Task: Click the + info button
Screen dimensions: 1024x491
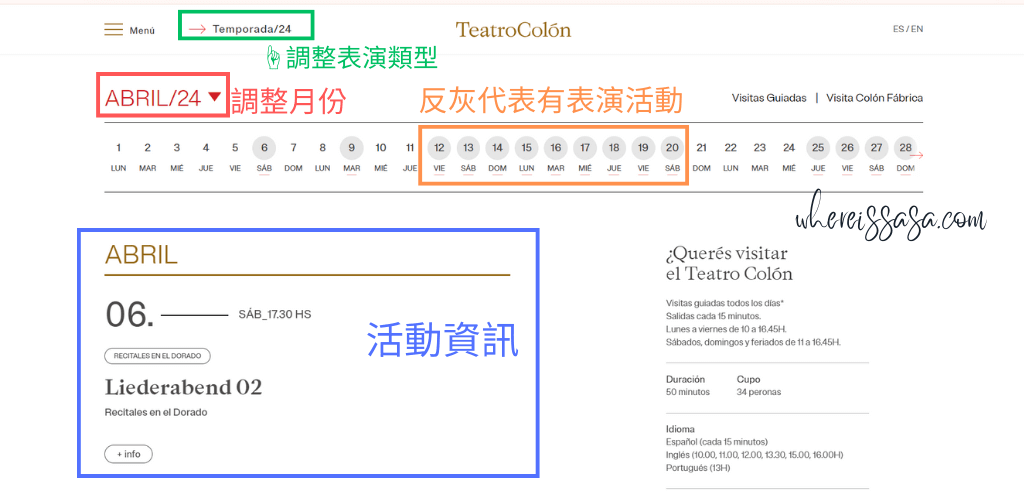Action: (129, 454)
